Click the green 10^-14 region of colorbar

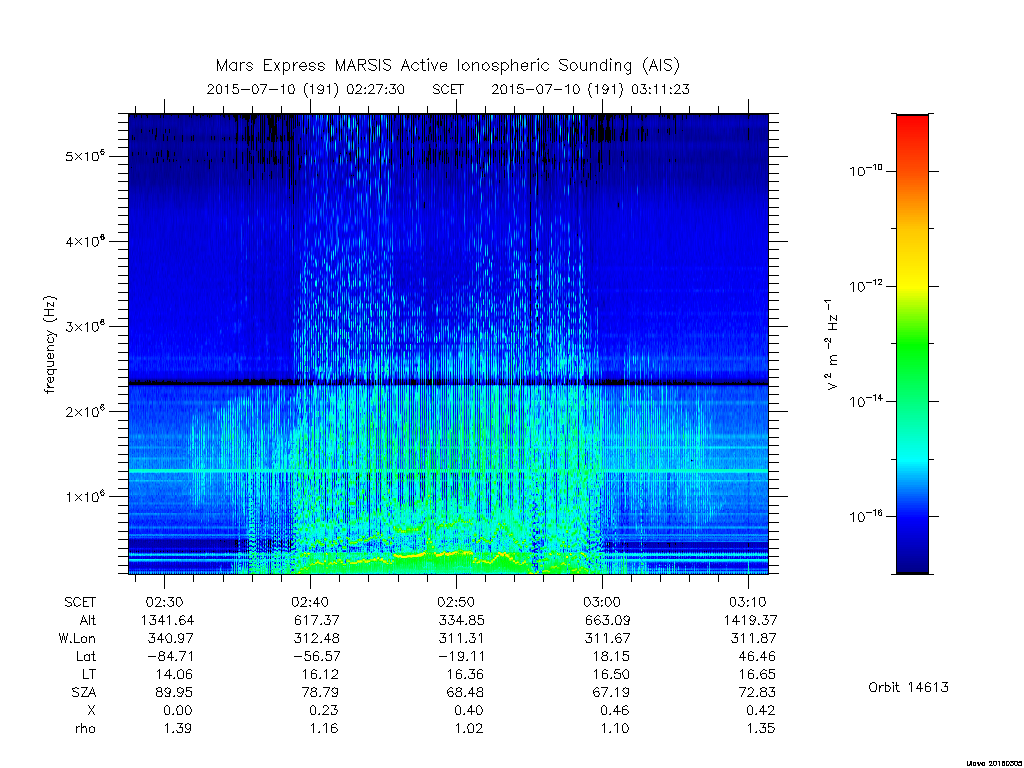coord(912,401)
